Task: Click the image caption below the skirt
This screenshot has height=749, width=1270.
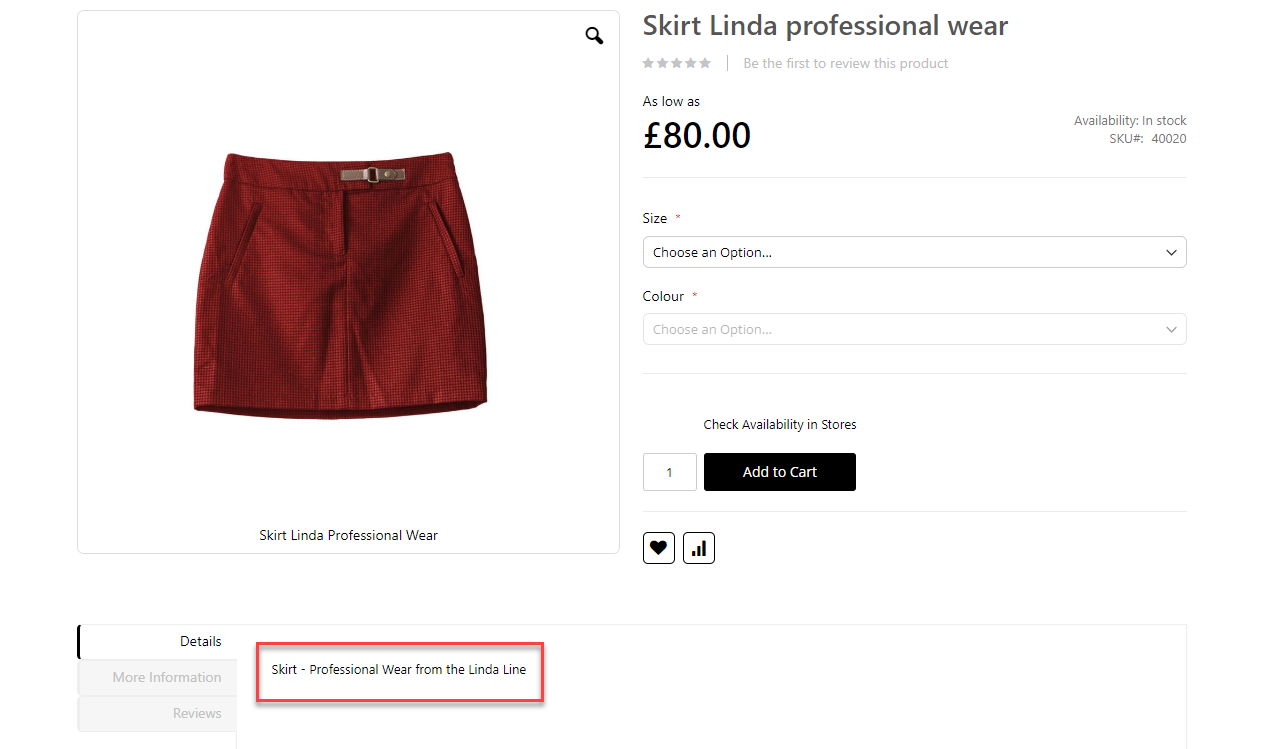Action: coord(348,535)
